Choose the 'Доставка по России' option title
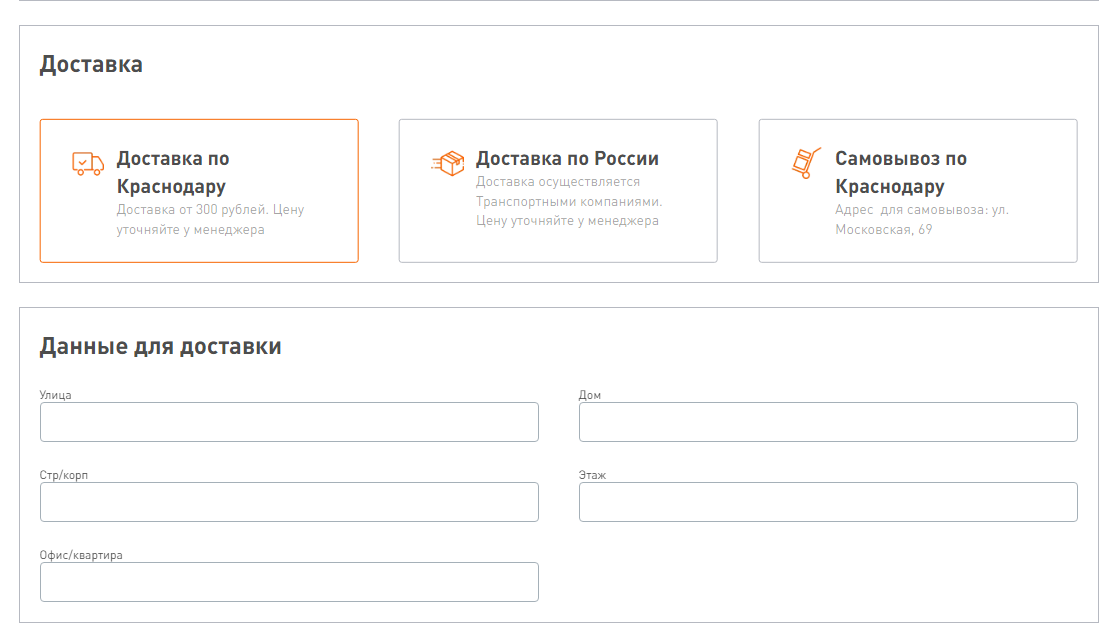The image size is (1120, 644). [x=567, y=159]
